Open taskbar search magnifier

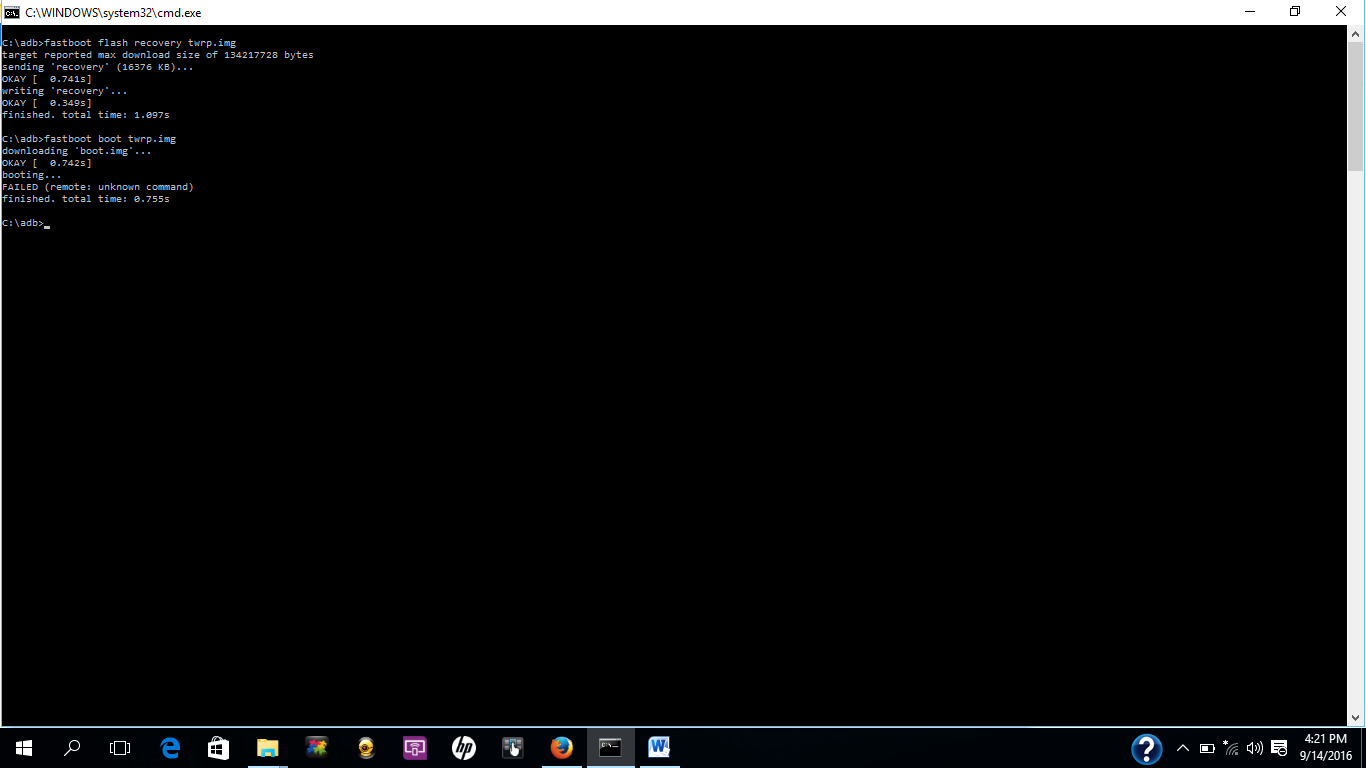[x=72, y=747]
